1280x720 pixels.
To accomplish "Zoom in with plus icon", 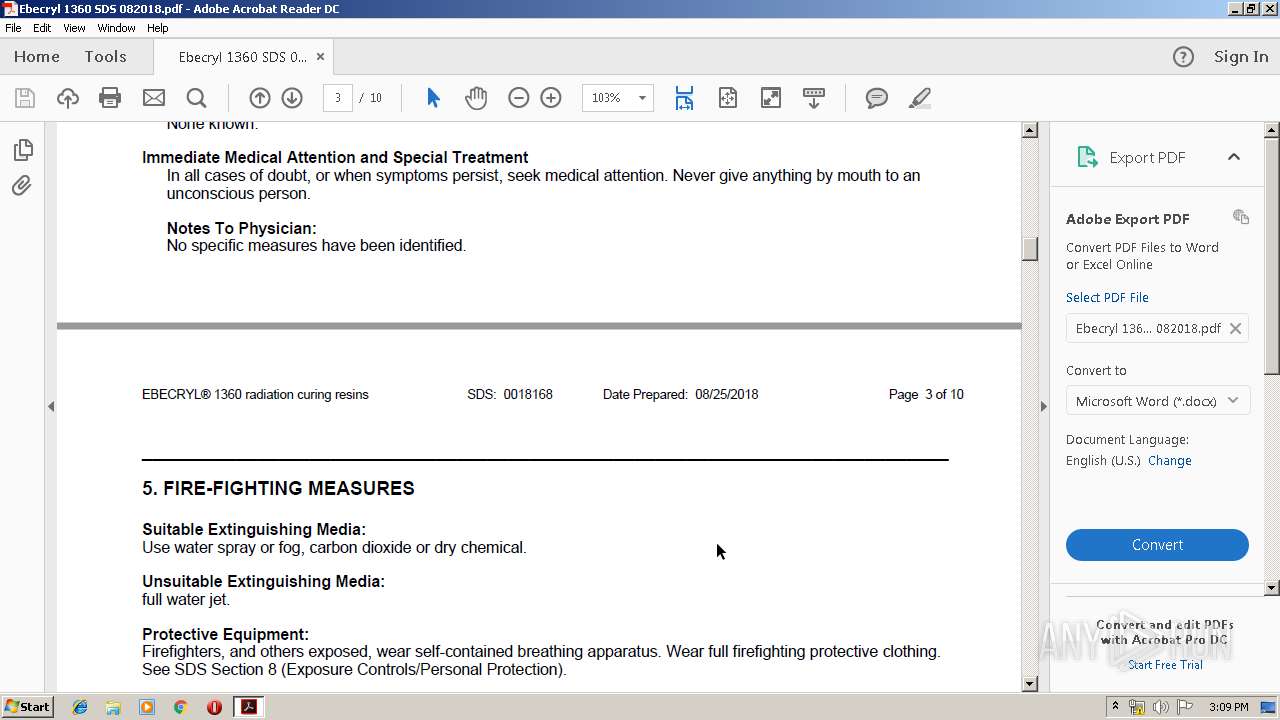I will (551, 98).
